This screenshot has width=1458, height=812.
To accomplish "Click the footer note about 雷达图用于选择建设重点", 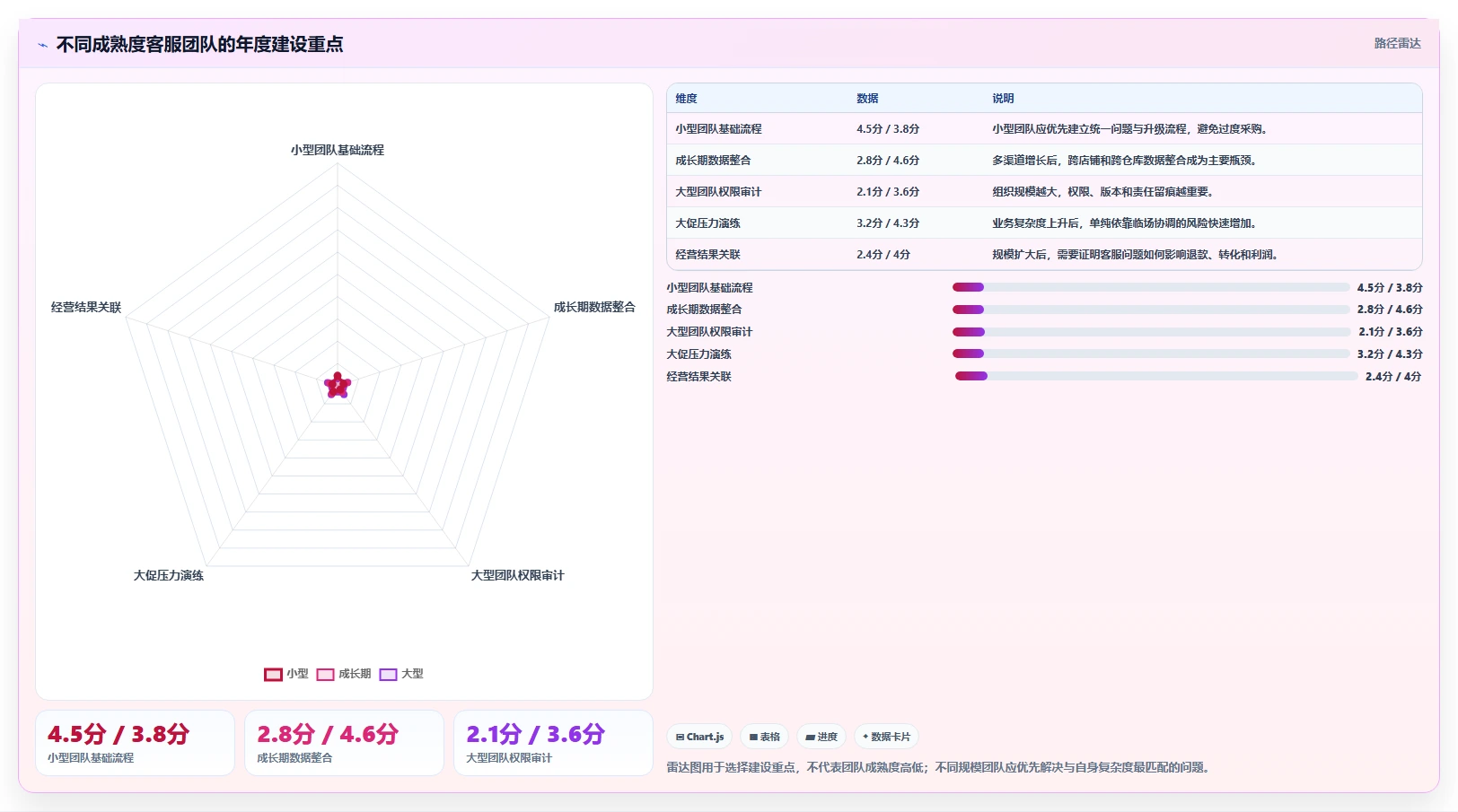I will [937, 767].
